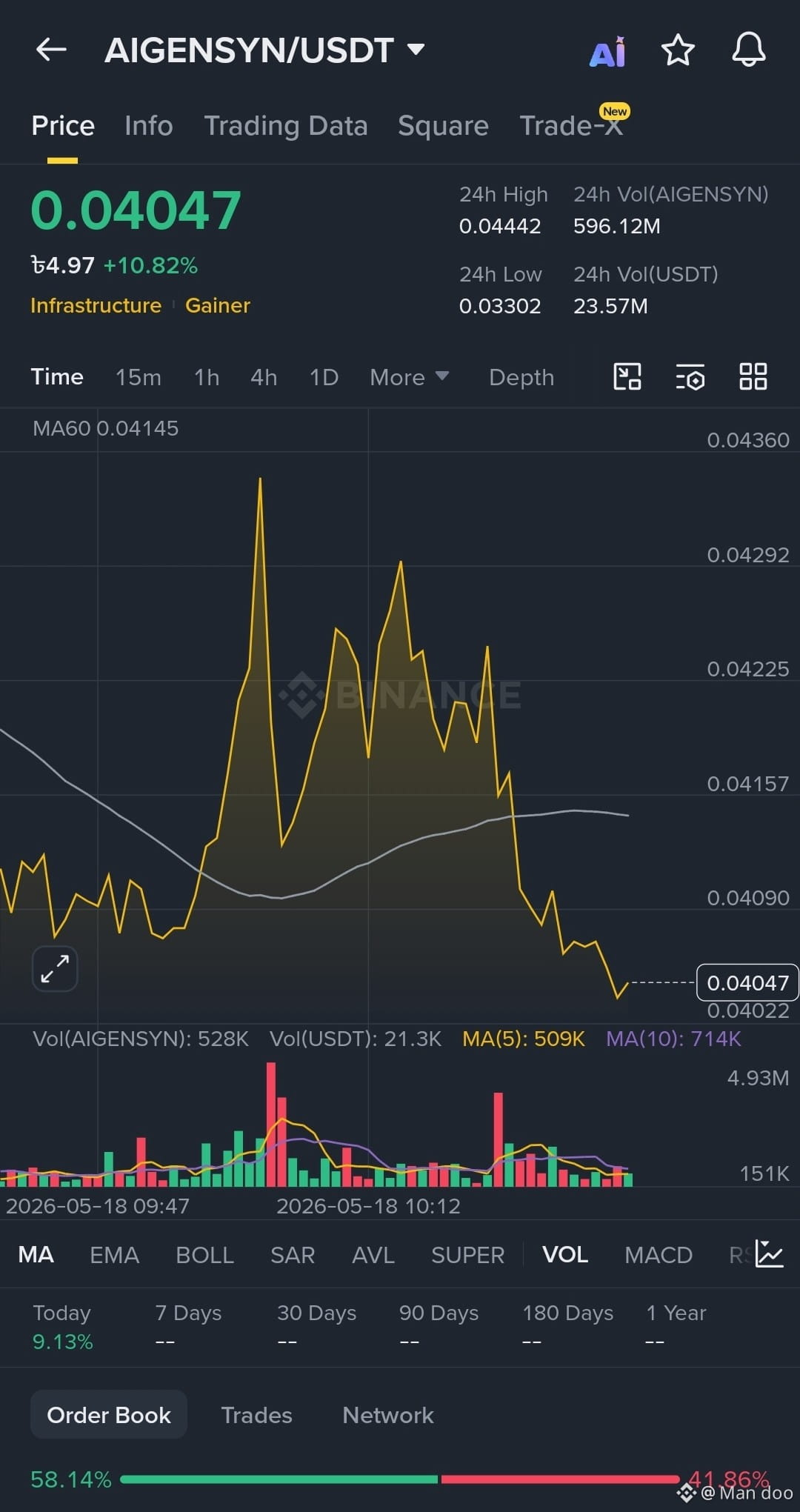
Task: Toggle the BOLL indicator
Action: click(204, 1254)
